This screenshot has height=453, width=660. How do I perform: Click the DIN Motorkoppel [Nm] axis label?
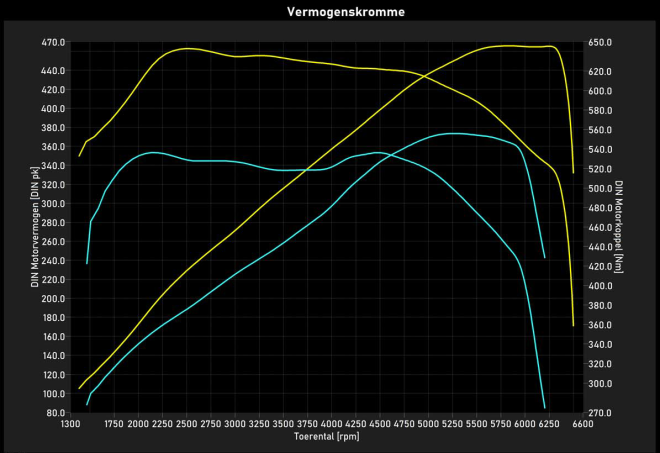(x=621, y=228)
